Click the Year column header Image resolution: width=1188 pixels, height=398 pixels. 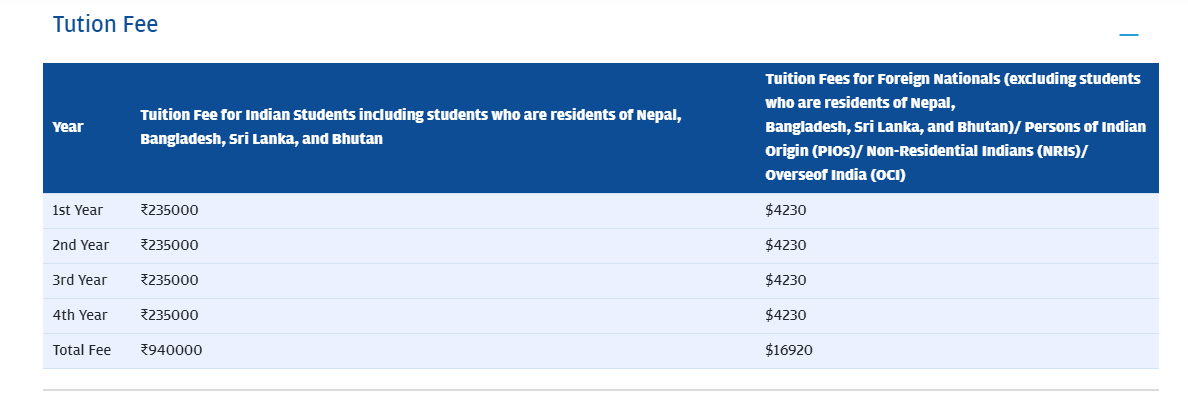[x=68, y=127]
